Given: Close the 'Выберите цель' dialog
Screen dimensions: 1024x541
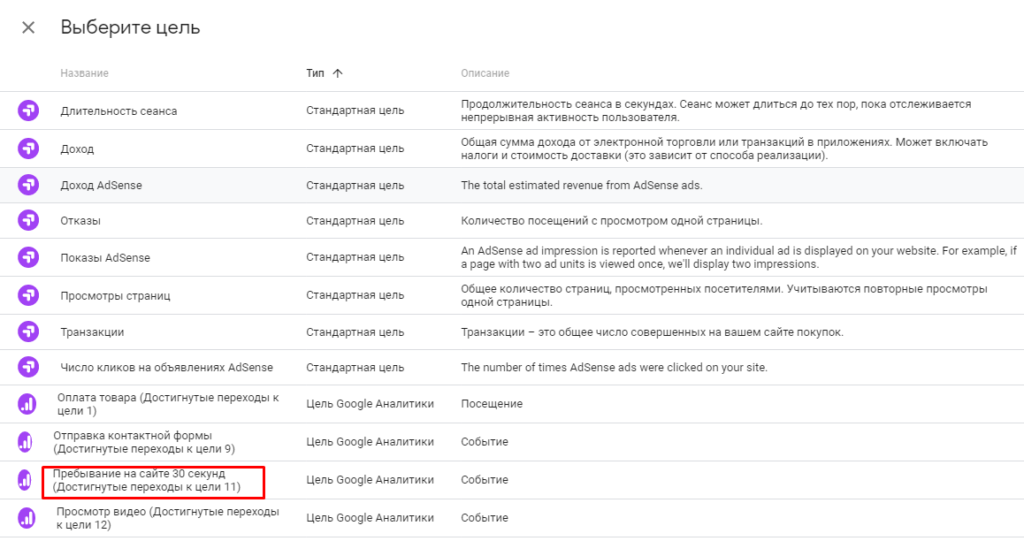Looking at the screenshot, I should 28,28.
